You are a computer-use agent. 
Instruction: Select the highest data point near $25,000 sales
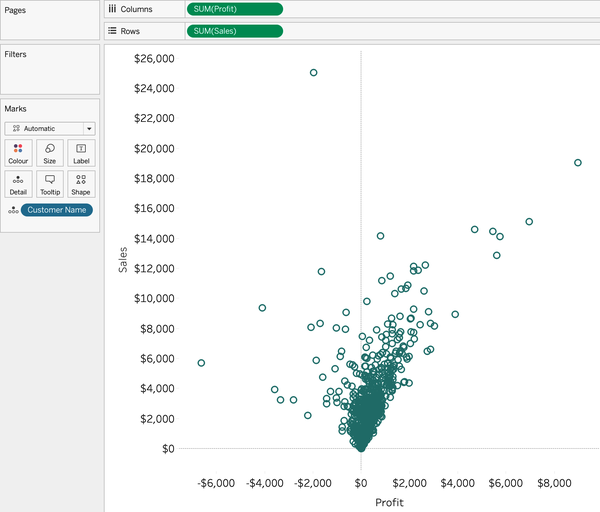pyautogui.click(x=313, y=73)
